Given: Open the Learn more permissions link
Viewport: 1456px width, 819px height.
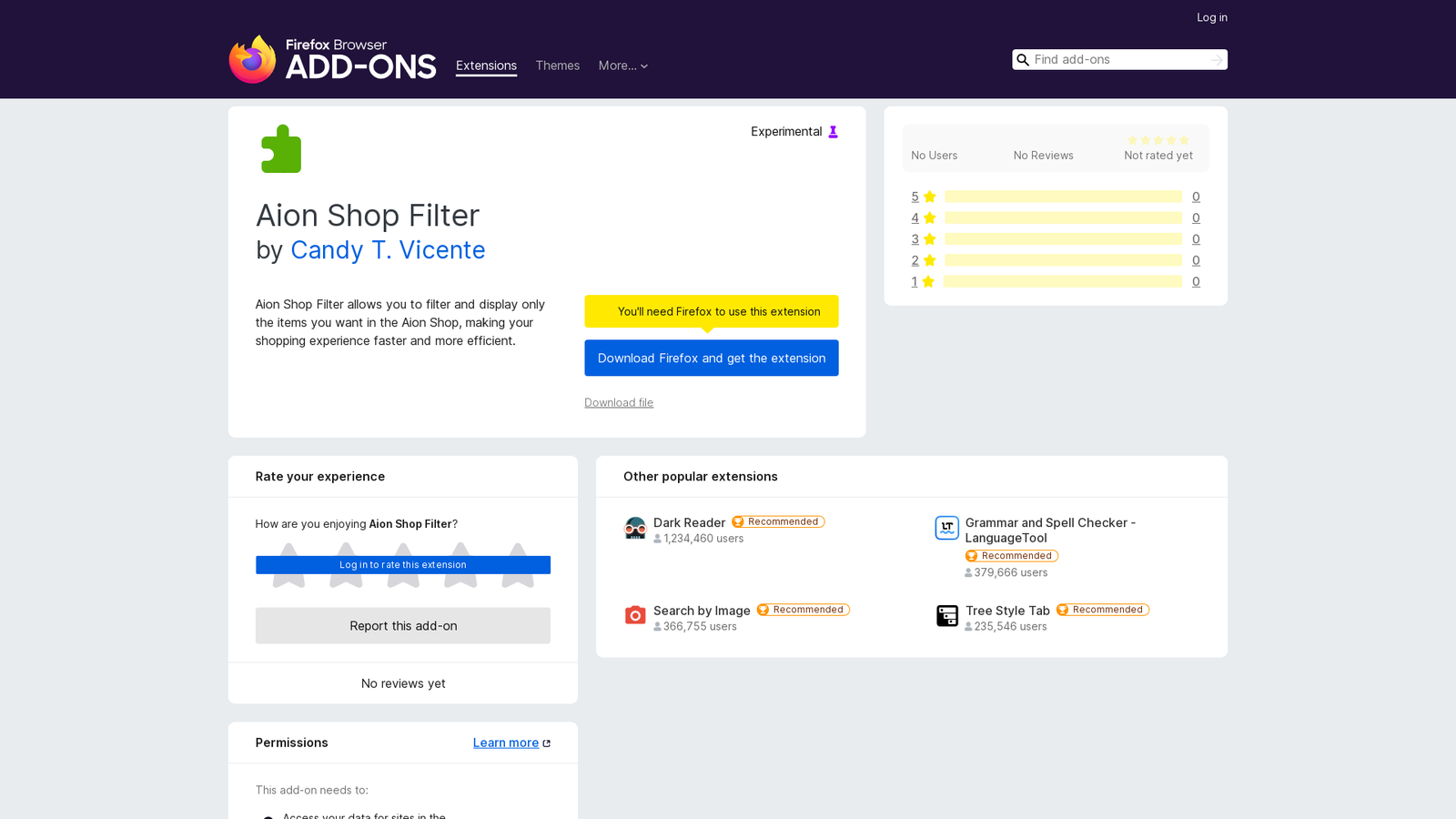Looking at the screenshot, I should click(506, 743).
